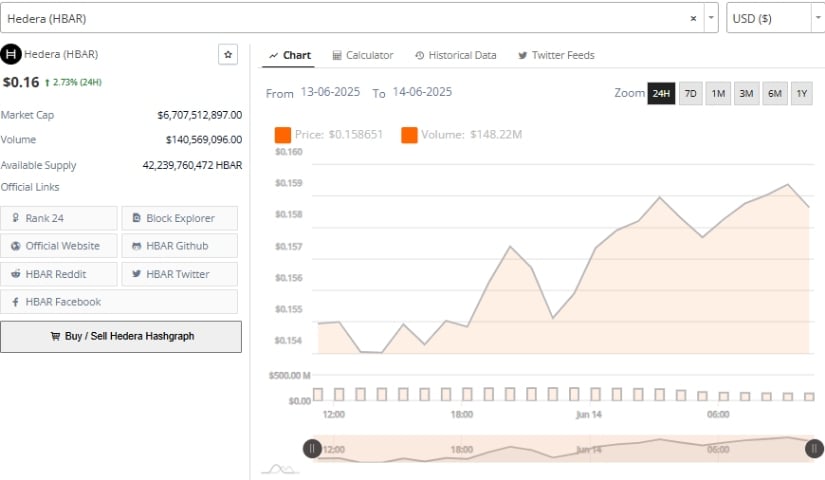Select the 1Y zoom range

tap(802, 94)
